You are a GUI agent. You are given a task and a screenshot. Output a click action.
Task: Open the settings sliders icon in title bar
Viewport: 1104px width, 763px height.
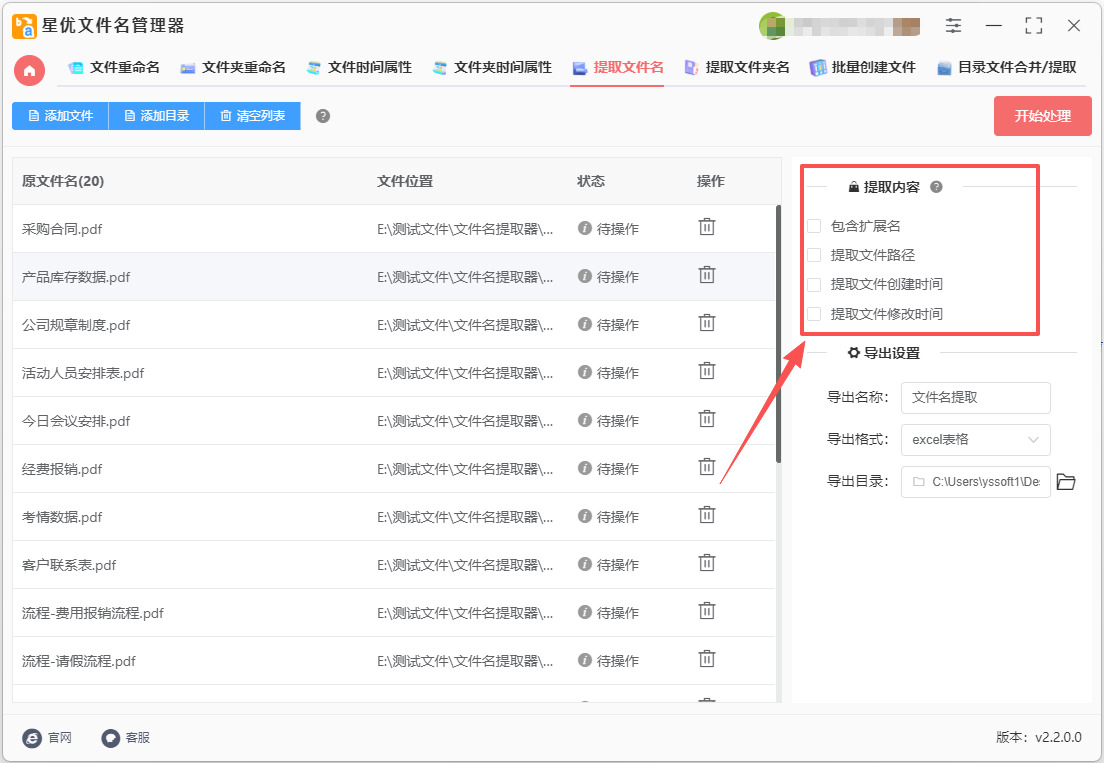[953, 26]
